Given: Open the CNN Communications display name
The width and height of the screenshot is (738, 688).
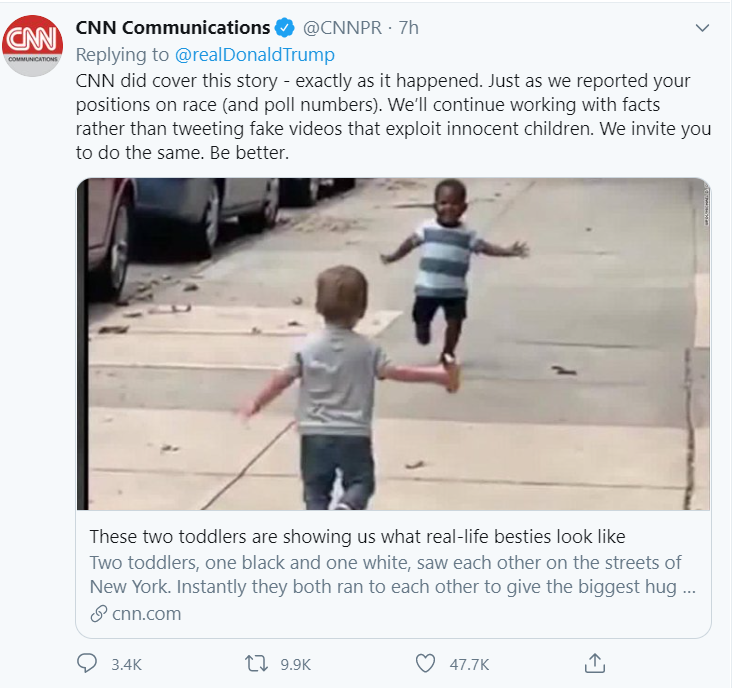Looking at the screenshot, I should [x=172, y=28].
